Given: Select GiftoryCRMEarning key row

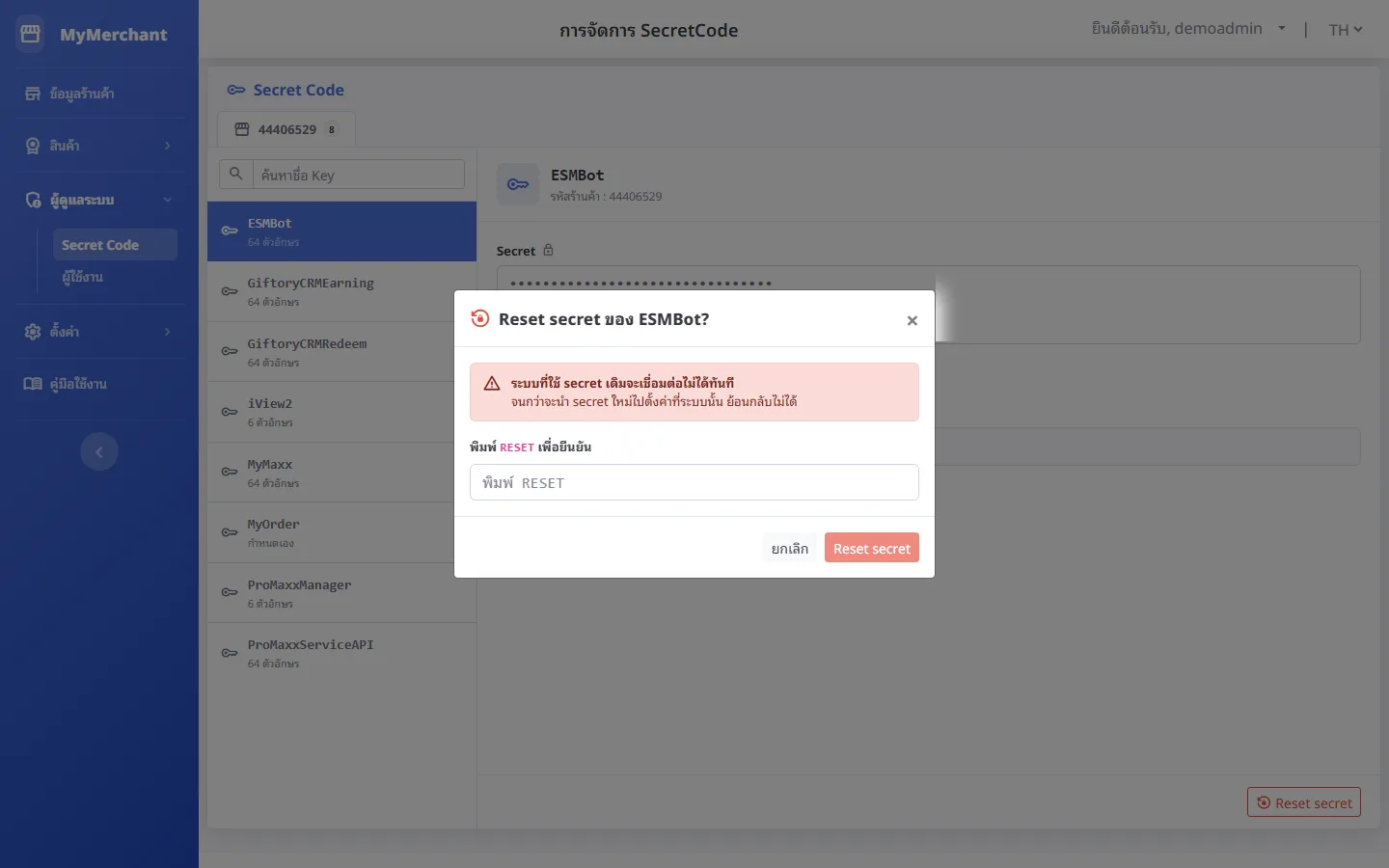Looking at the screenshot, I should (x=342, y=291).
